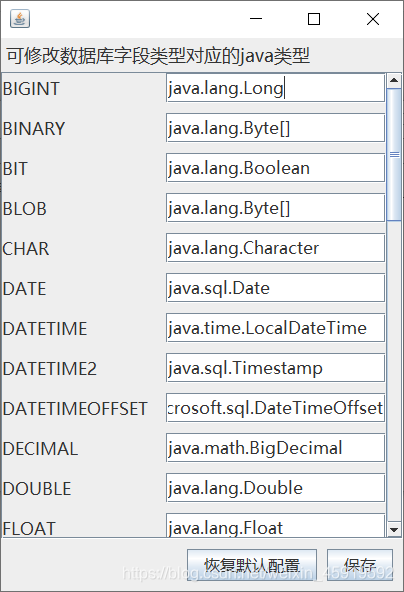Focus the BIGINT java.lang.Long field
Viewport: 404px width, 592px height.
tap(275, 88)
